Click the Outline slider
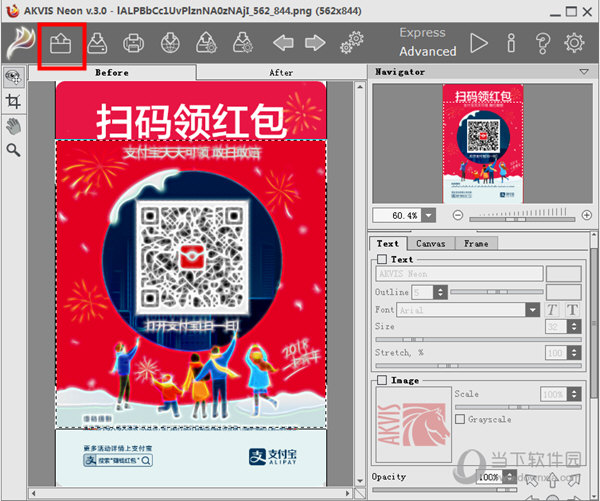 497,292
